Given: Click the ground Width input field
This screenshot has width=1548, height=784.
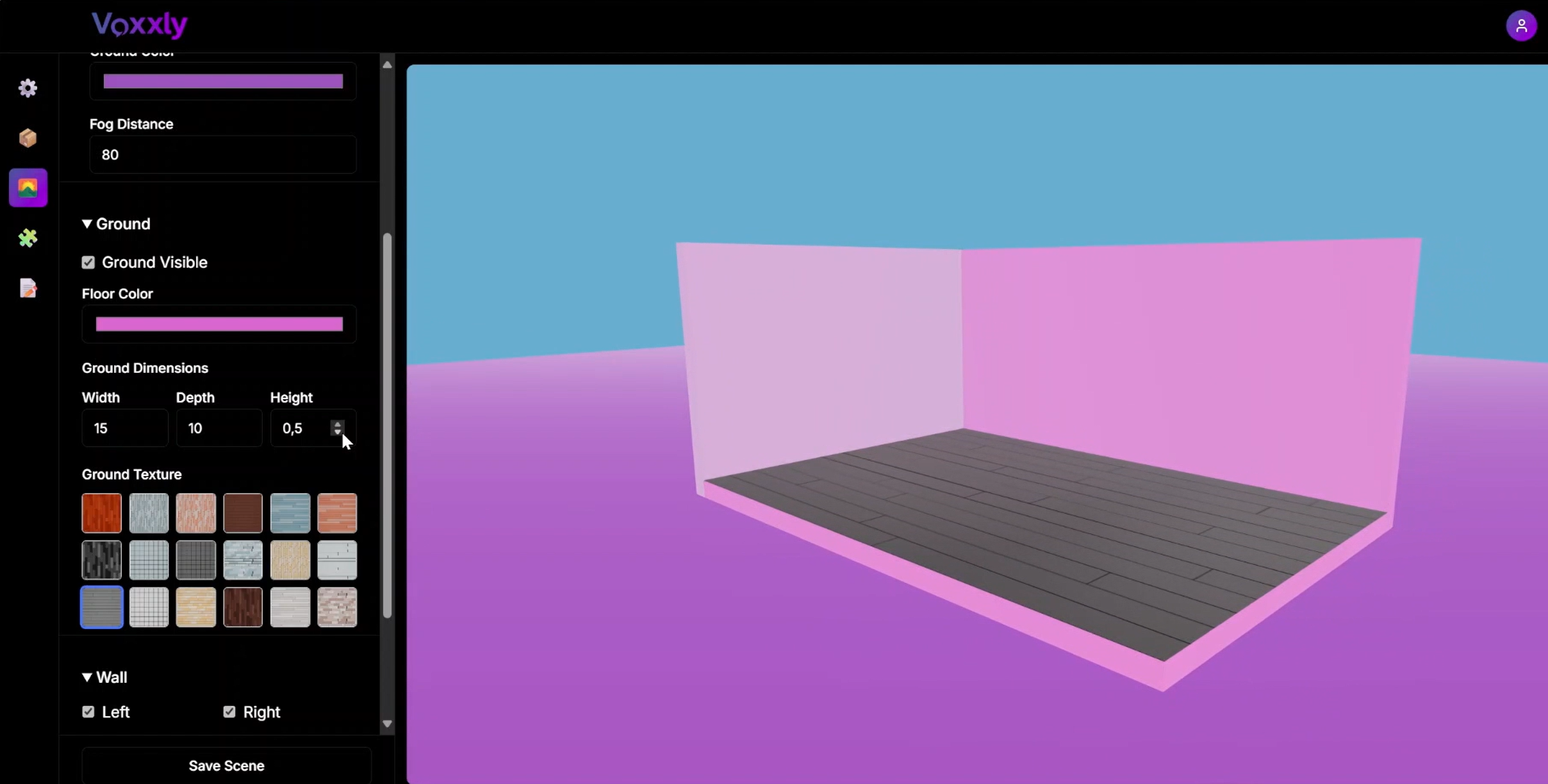Looking at the screenshot, I should (x=124, y=428).
